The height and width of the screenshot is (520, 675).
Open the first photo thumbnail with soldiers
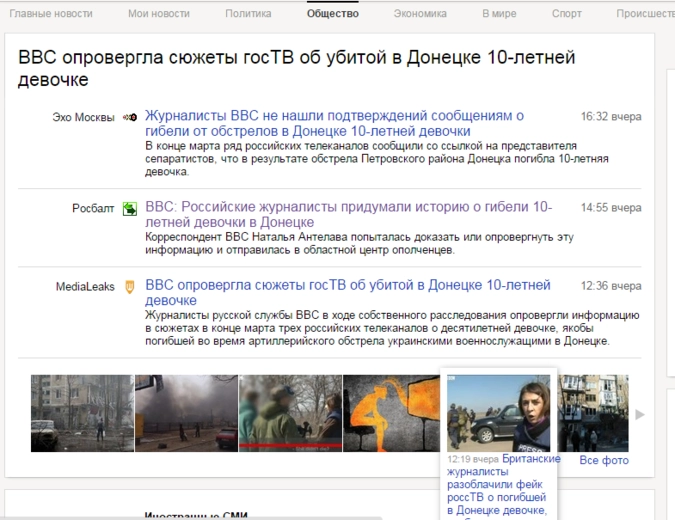[x=81, y=413]
